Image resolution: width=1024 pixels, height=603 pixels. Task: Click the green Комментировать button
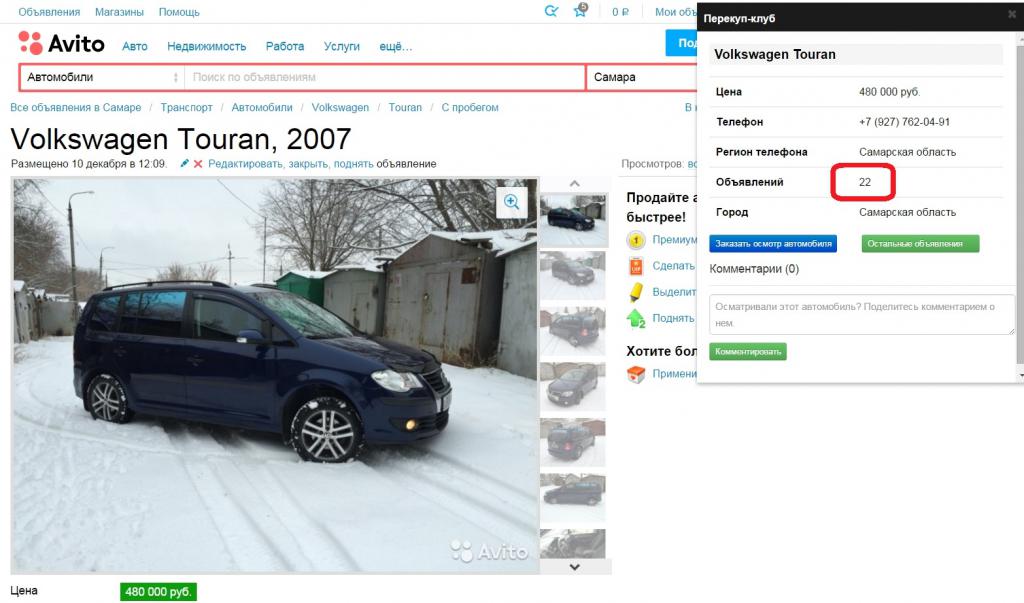click(748, 351)
